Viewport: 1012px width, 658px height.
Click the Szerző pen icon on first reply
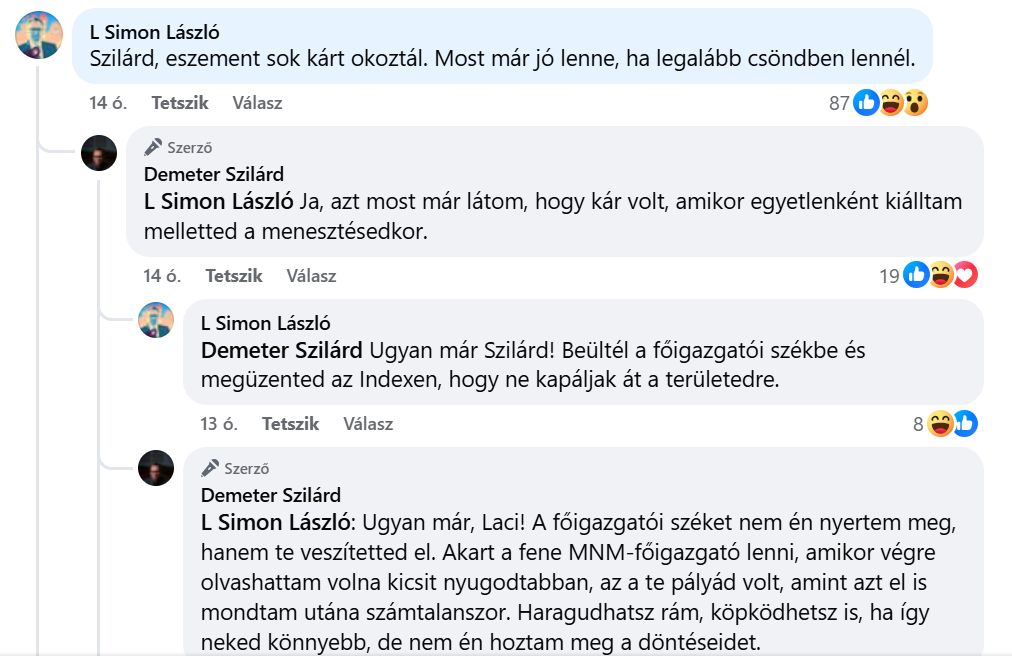(153, 147)
